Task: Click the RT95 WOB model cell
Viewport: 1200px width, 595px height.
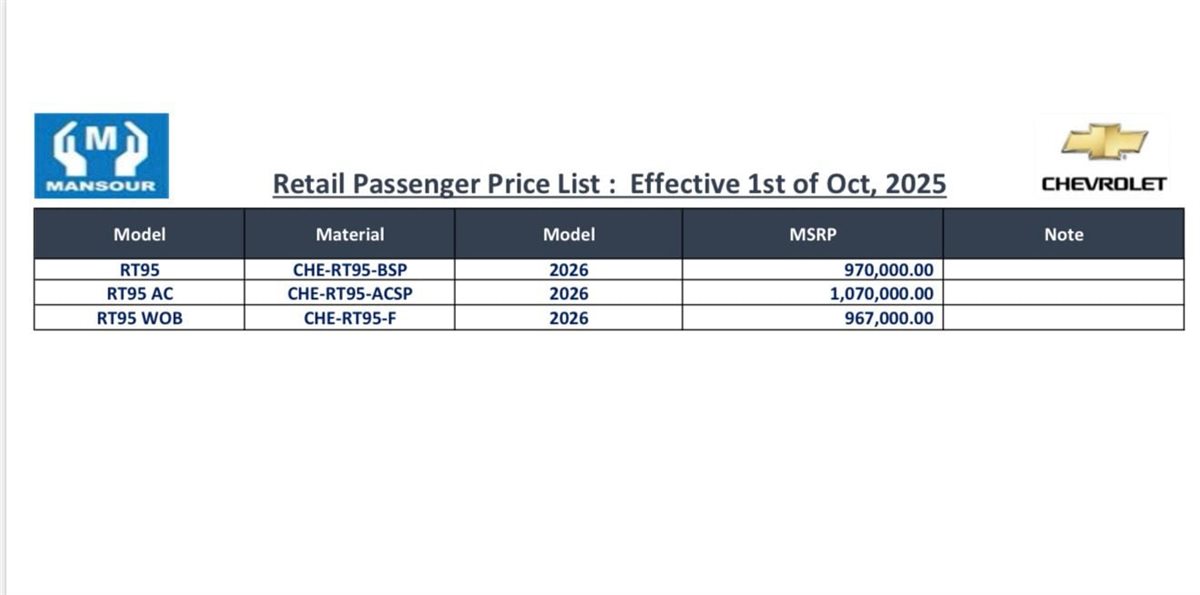Action: tap(139, 318)
